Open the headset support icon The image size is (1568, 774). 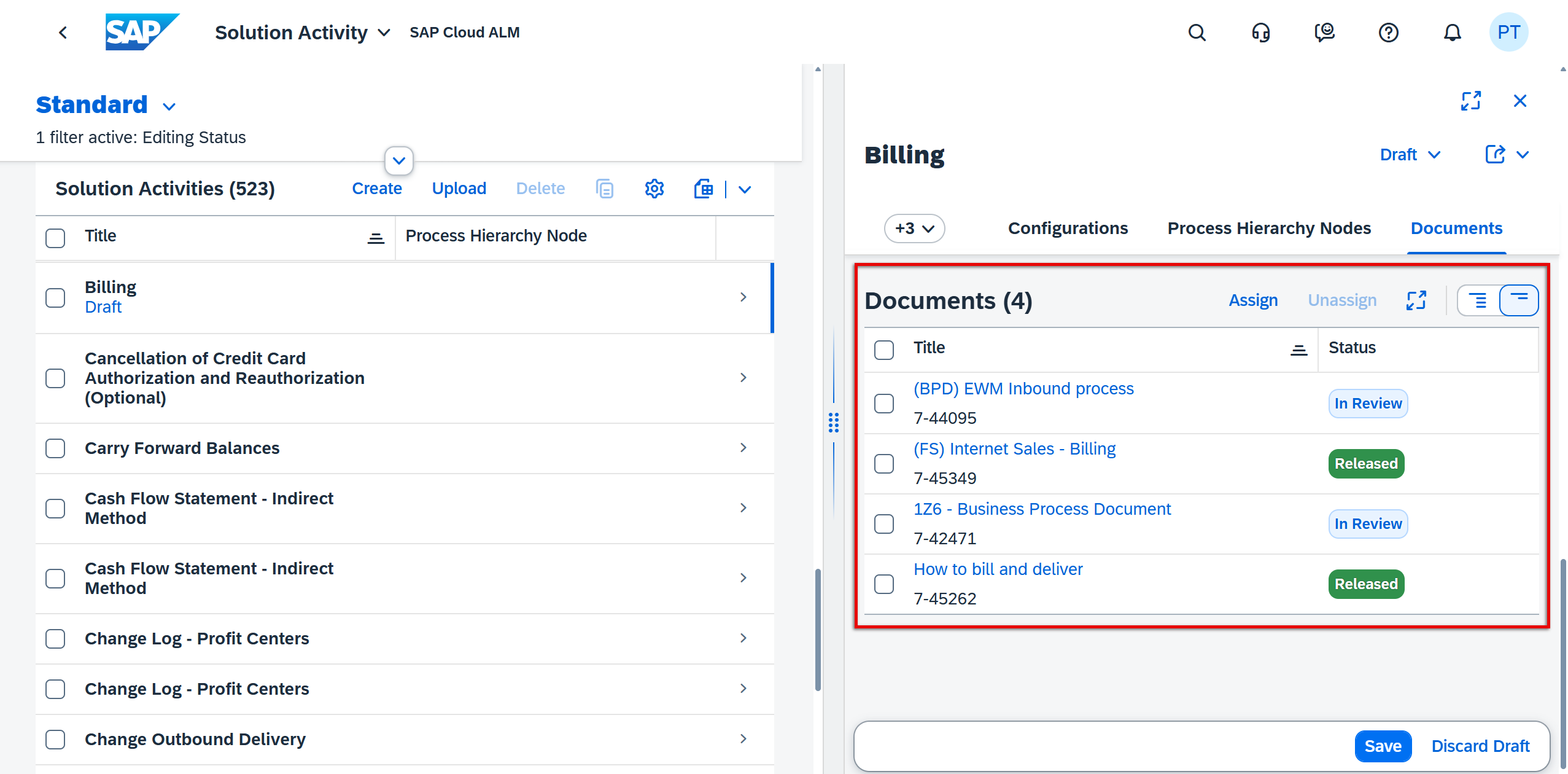tap(1260, 32)
